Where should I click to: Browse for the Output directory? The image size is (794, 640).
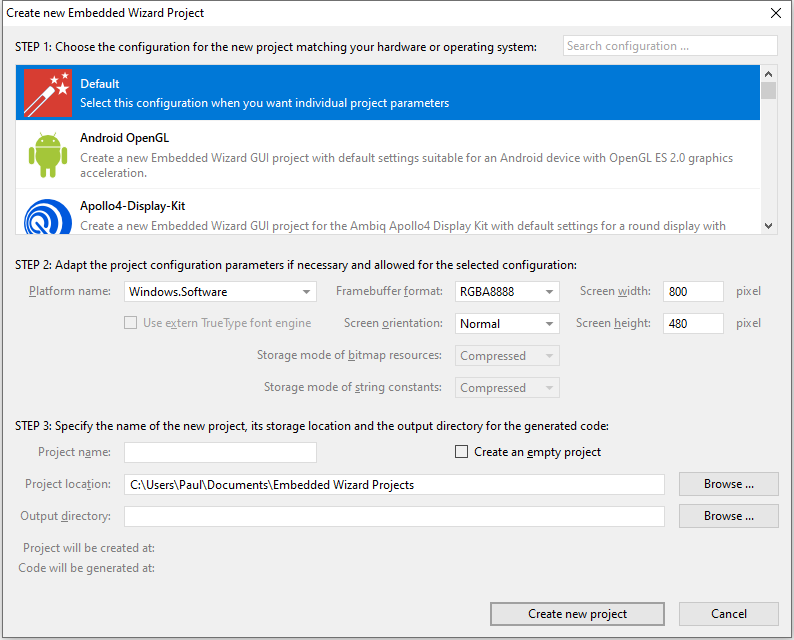tap(728, 516)
